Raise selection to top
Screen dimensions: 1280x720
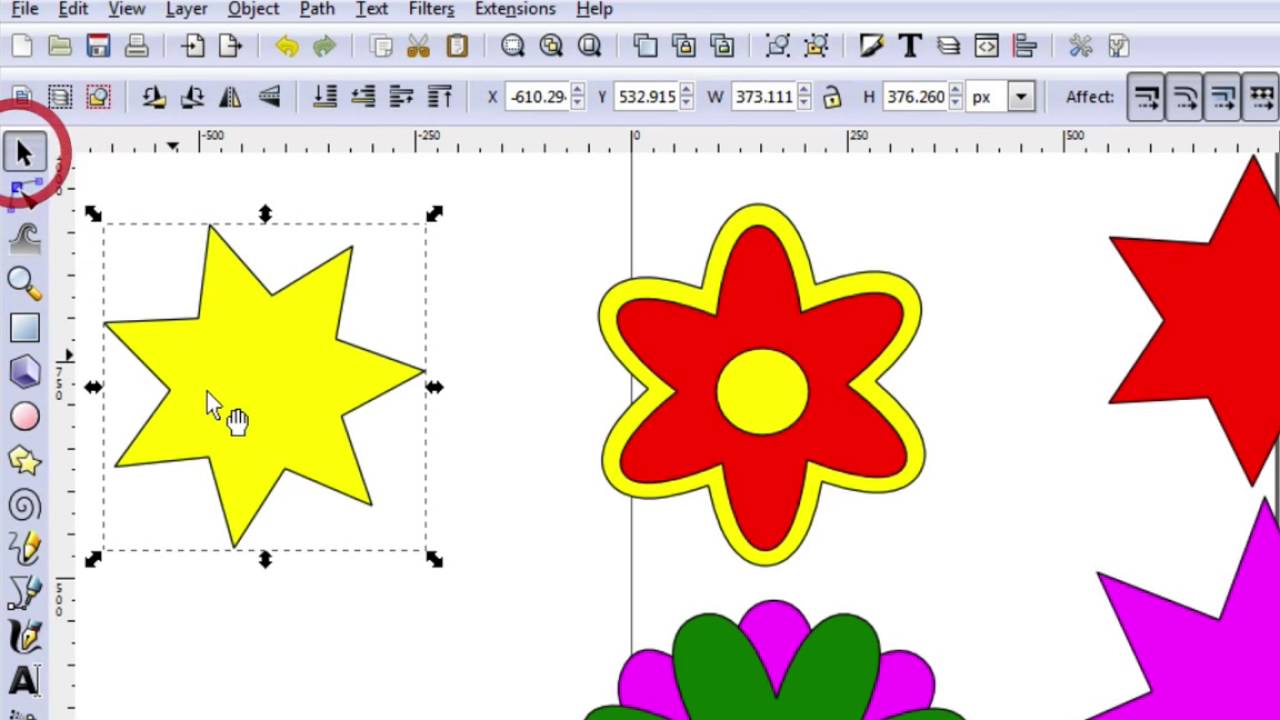[439, 97]
